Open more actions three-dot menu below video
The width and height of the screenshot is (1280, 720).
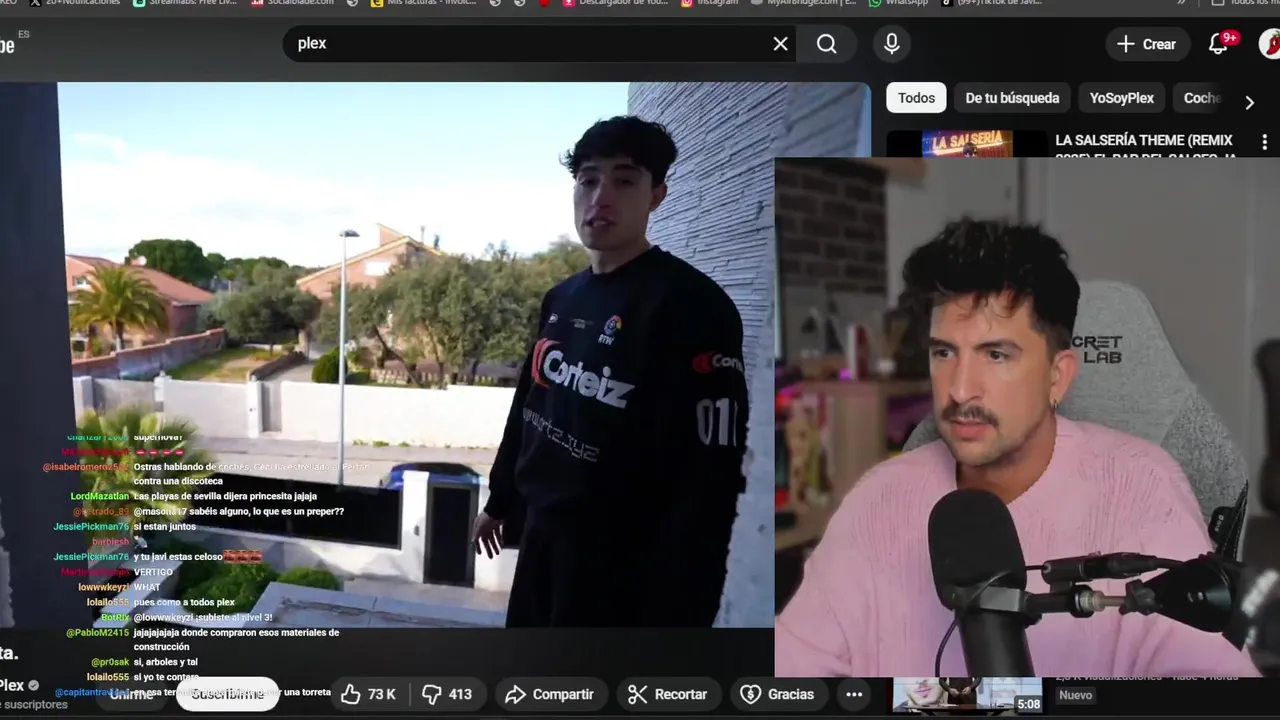pyautogui.click(x=854, y=694)
